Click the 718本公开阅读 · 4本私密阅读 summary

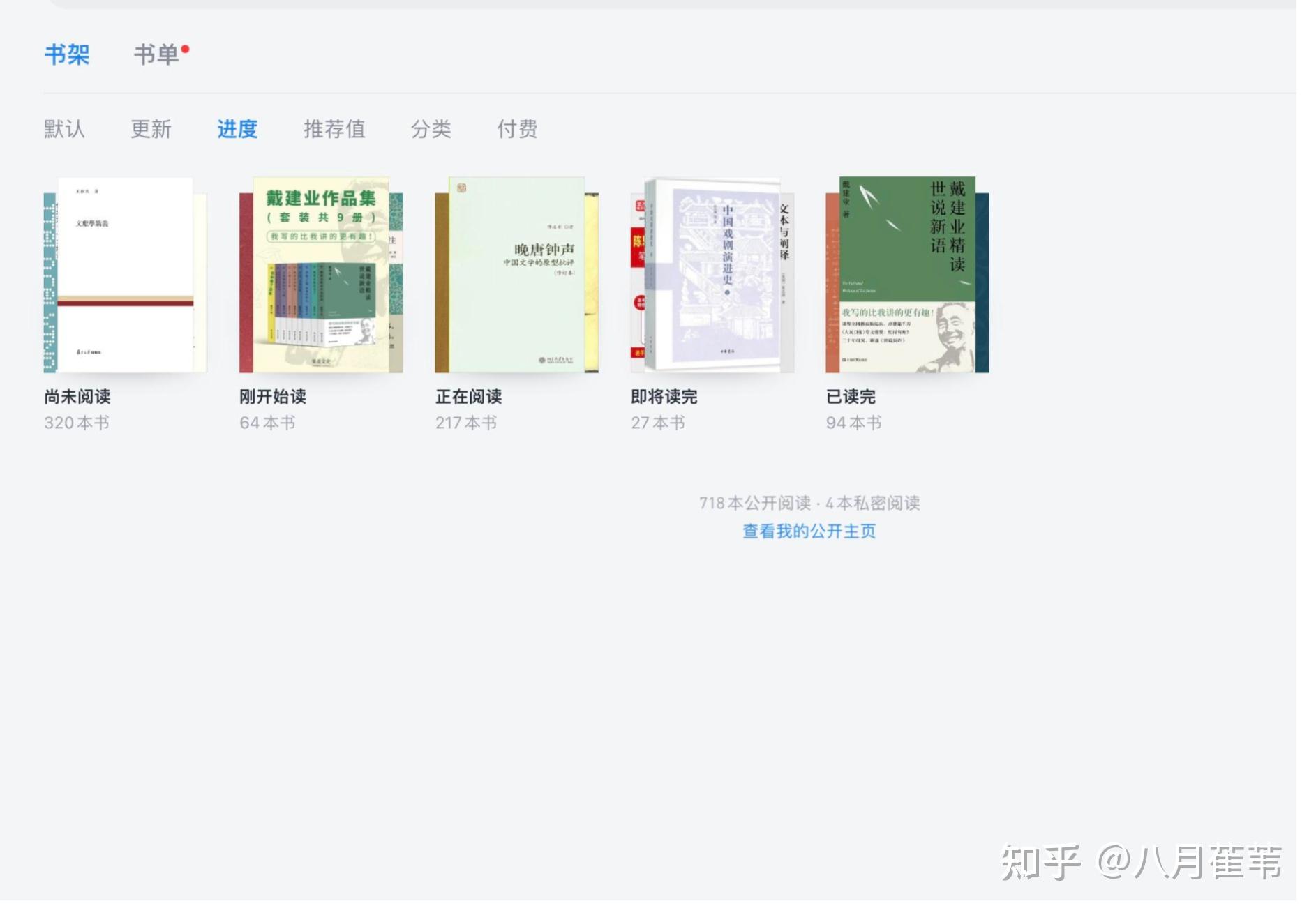[809, 503]
